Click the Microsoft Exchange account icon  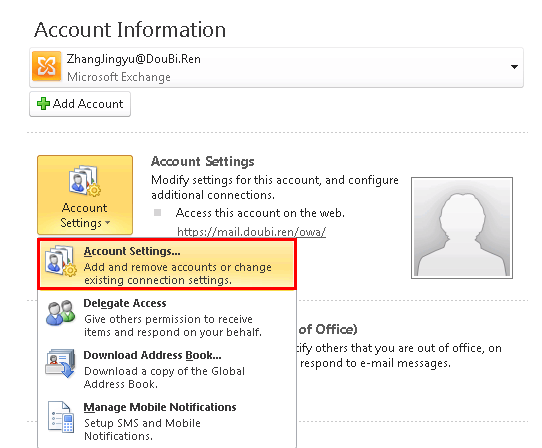click(46, 66)
